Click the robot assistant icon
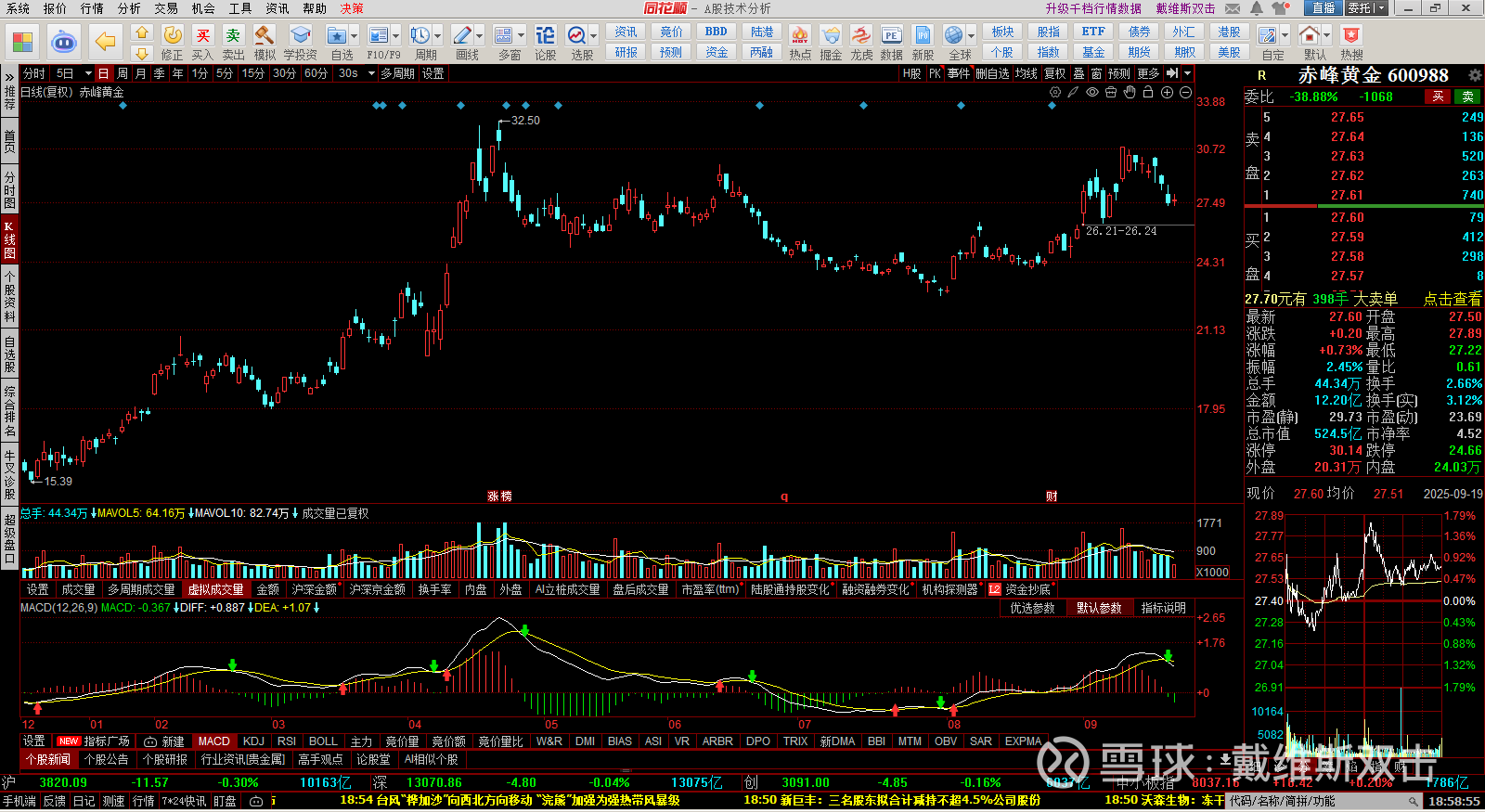This screenshot has width=1485, height=812. tap(63, 42)
